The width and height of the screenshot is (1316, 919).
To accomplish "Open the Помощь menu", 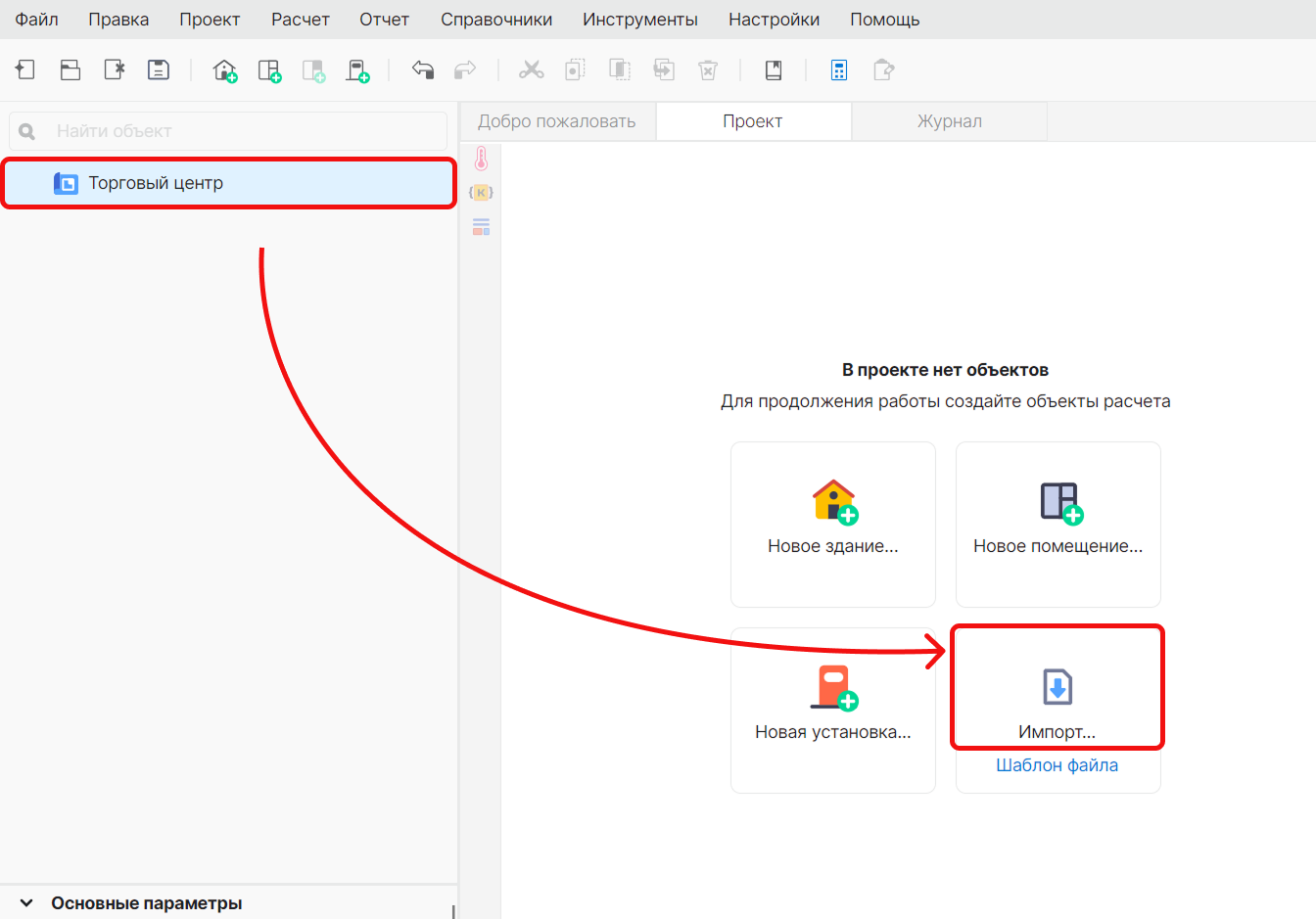I will (885, 20).
